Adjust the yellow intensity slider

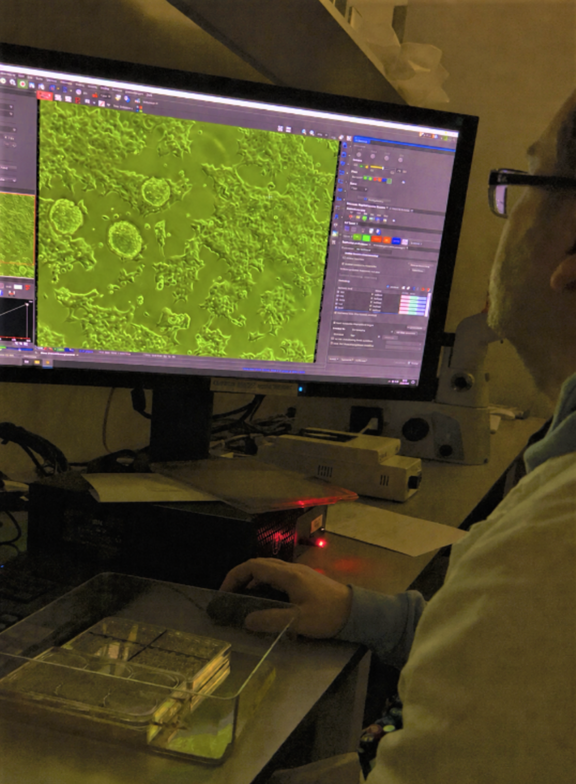click(378, 167)
